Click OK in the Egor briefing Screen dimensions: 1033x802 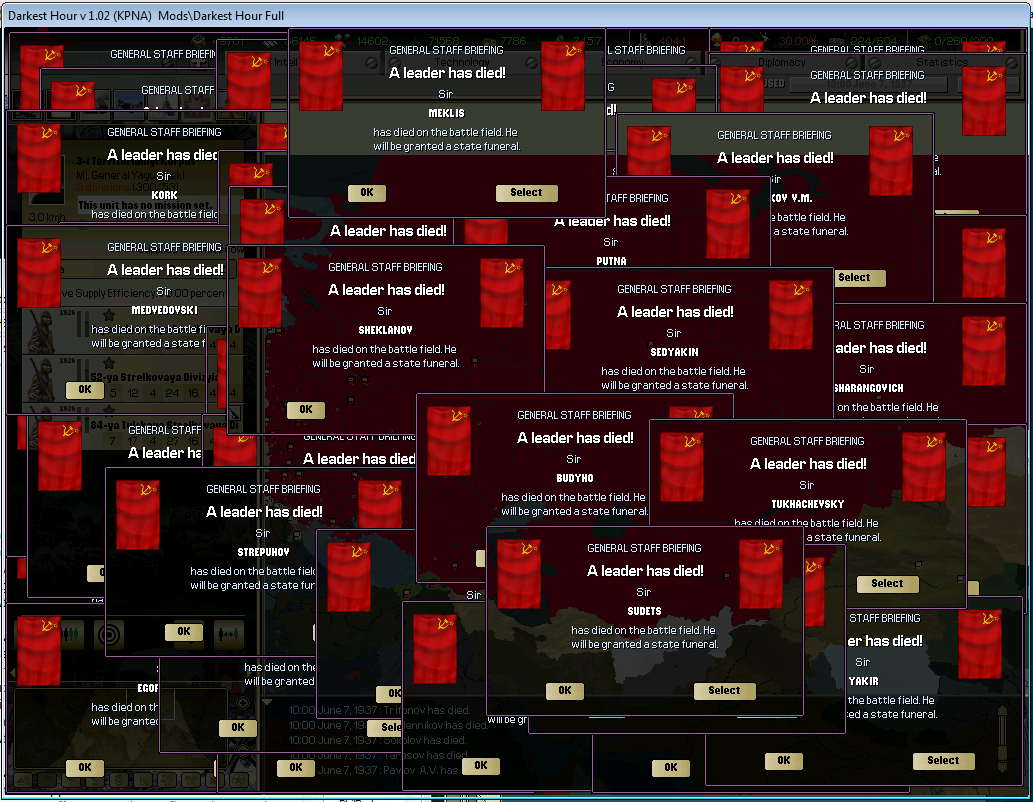(x=85, y=767)
